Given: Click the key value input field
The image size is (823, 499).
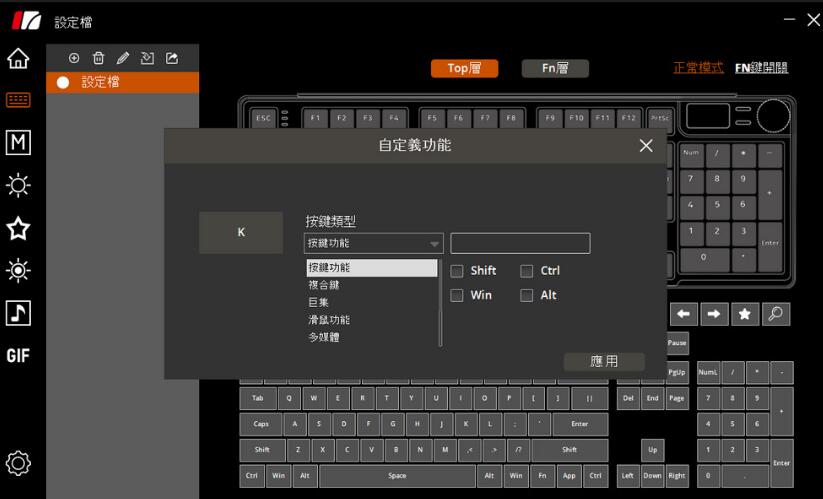Looking at the screenshot, I should coord(520,243).
